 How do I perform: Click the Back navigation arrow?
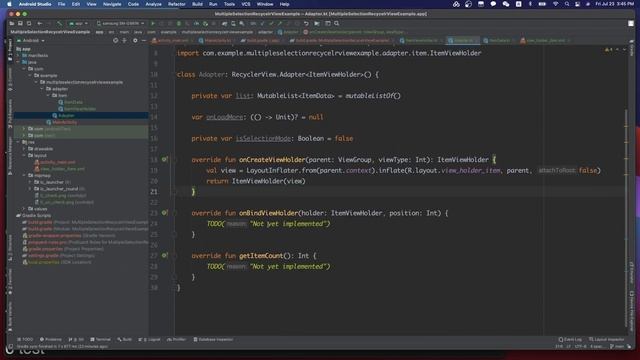pos(40,24)
